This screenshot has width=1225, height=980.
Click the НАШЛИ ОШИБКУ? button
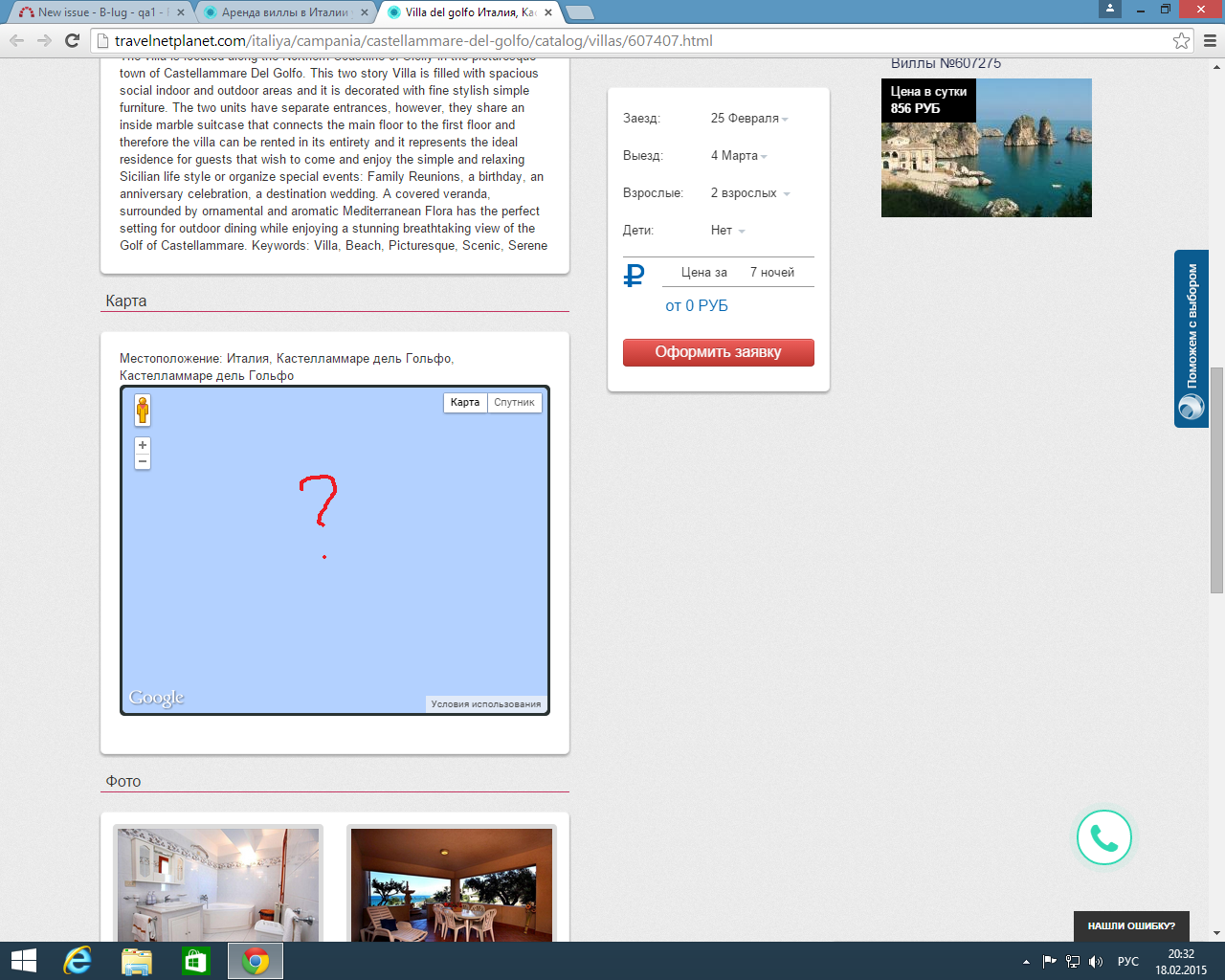coord(1130,925)
